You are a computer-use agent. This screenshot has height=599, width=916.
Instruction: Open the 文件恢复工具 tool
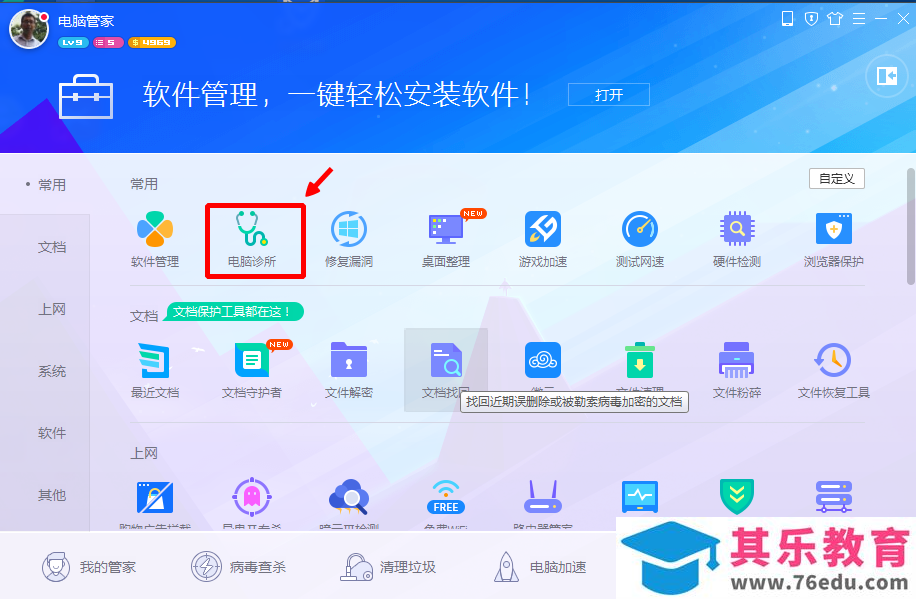(834, 371)
